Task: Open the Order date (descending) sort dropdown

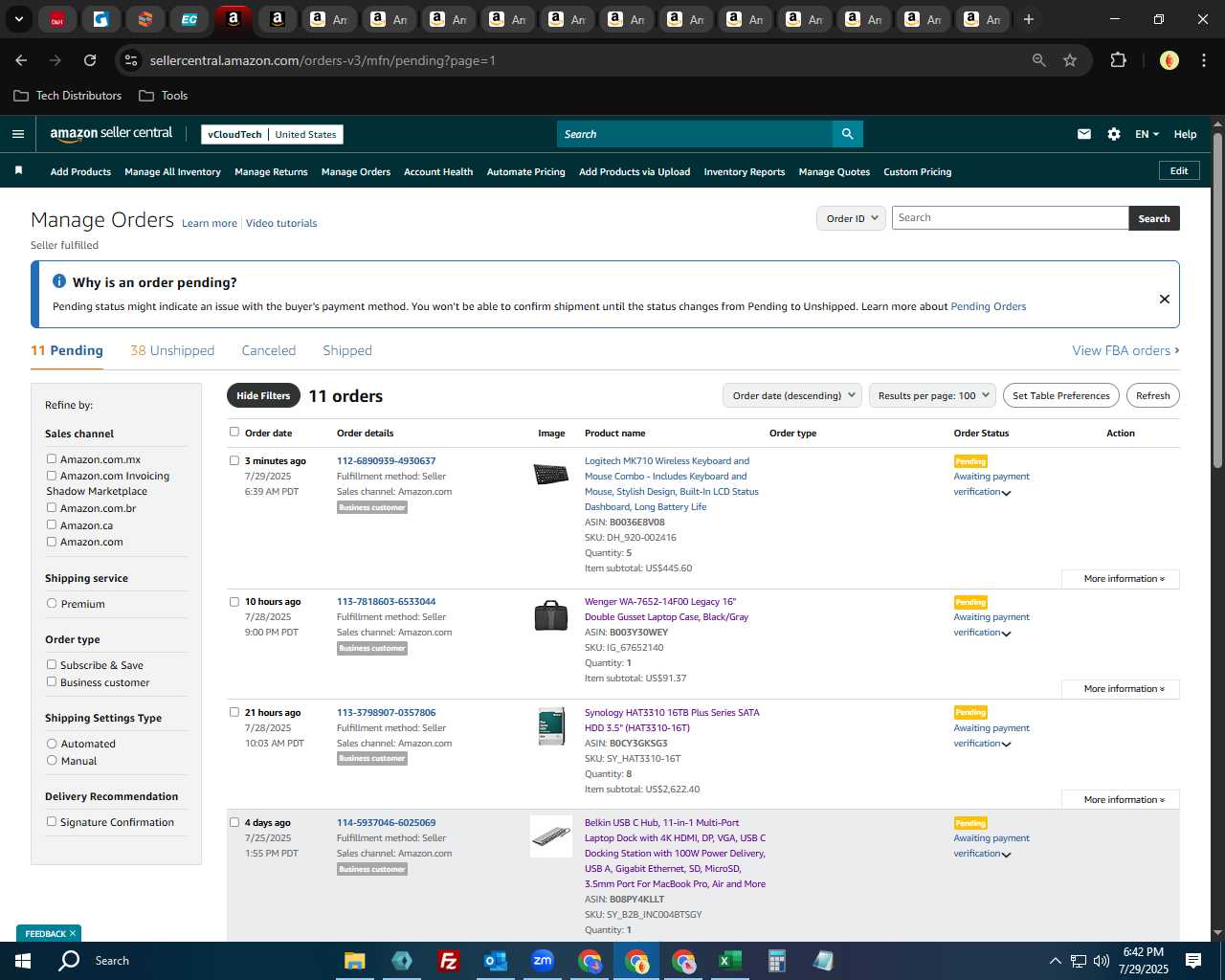Action: click(792, 395)
